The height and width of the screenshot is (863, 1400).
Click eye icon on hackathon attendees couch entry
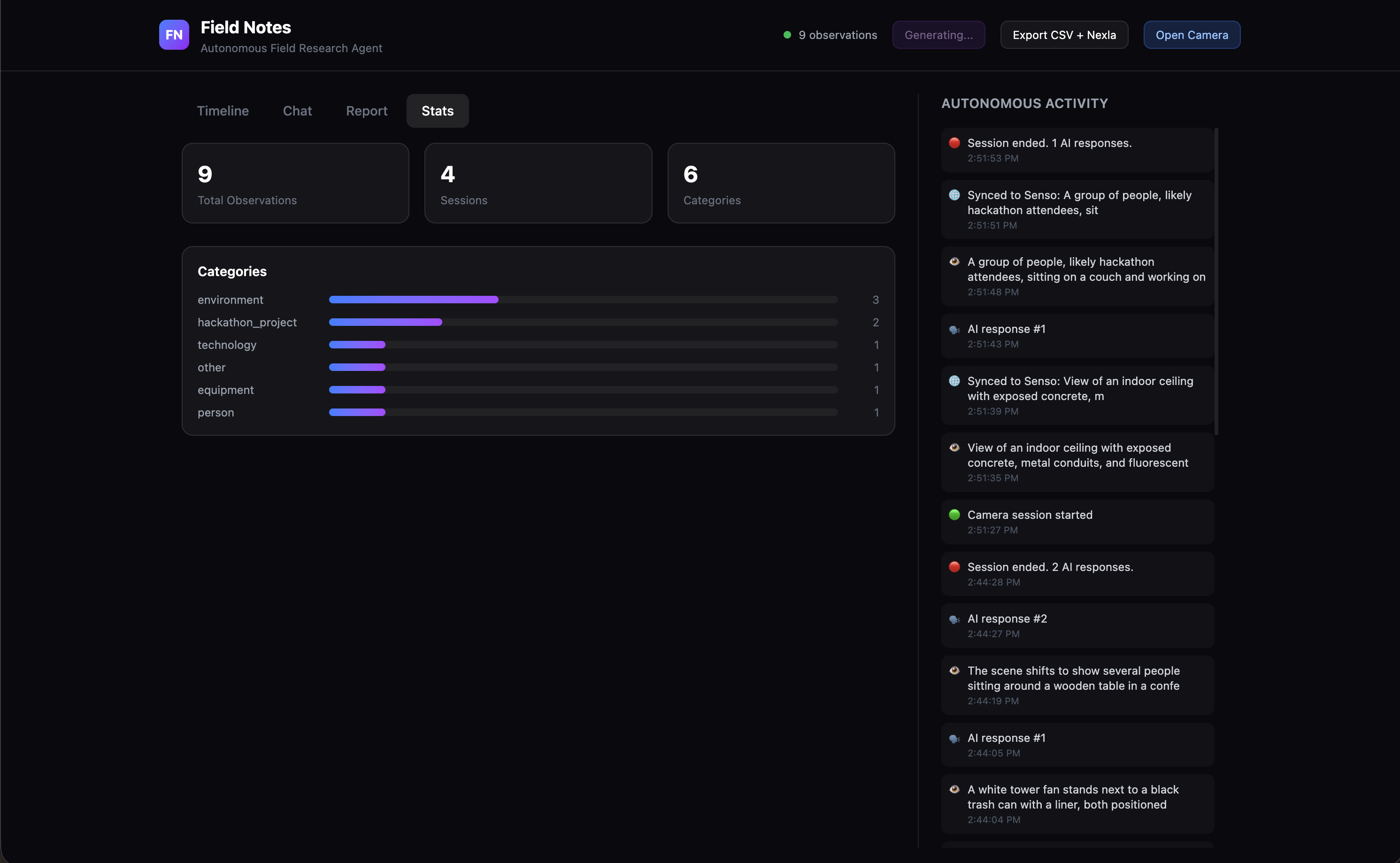[x=954, y=262]
